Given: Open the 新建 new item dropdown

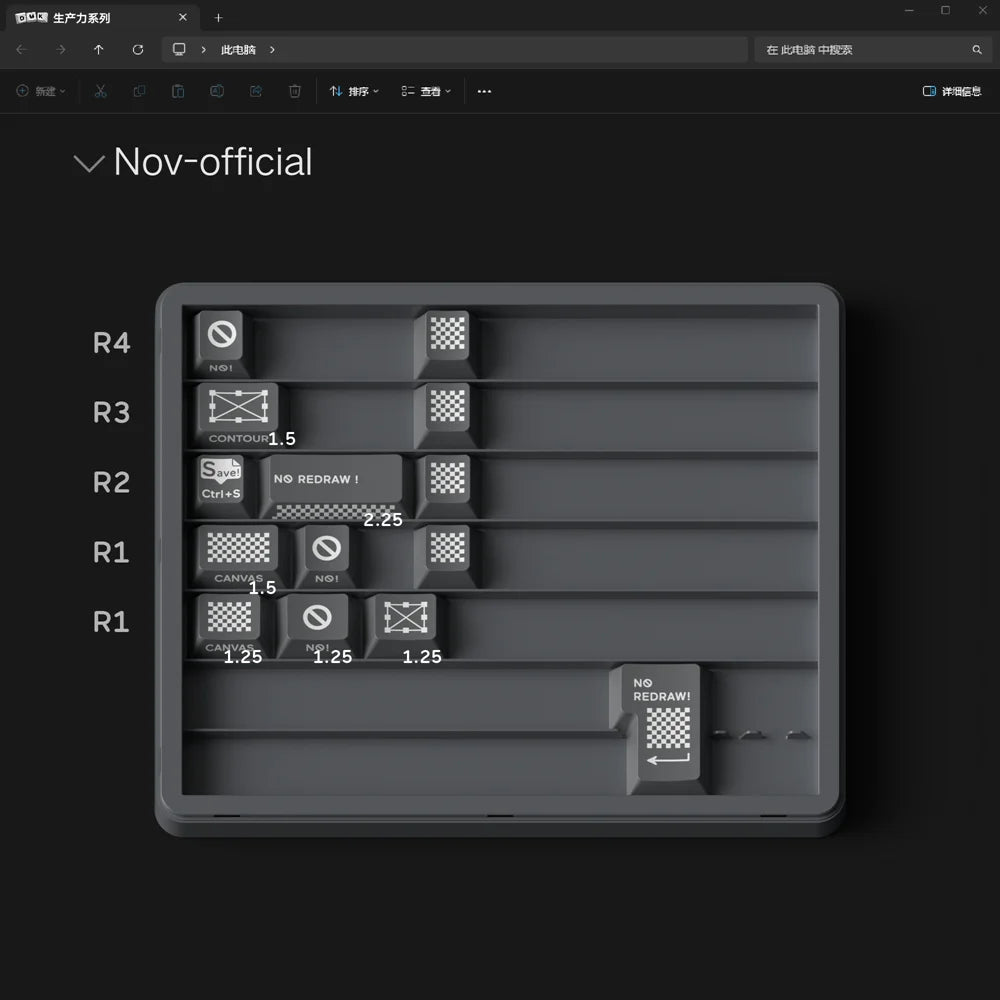Looking at the screenshot, I should 41,91.
